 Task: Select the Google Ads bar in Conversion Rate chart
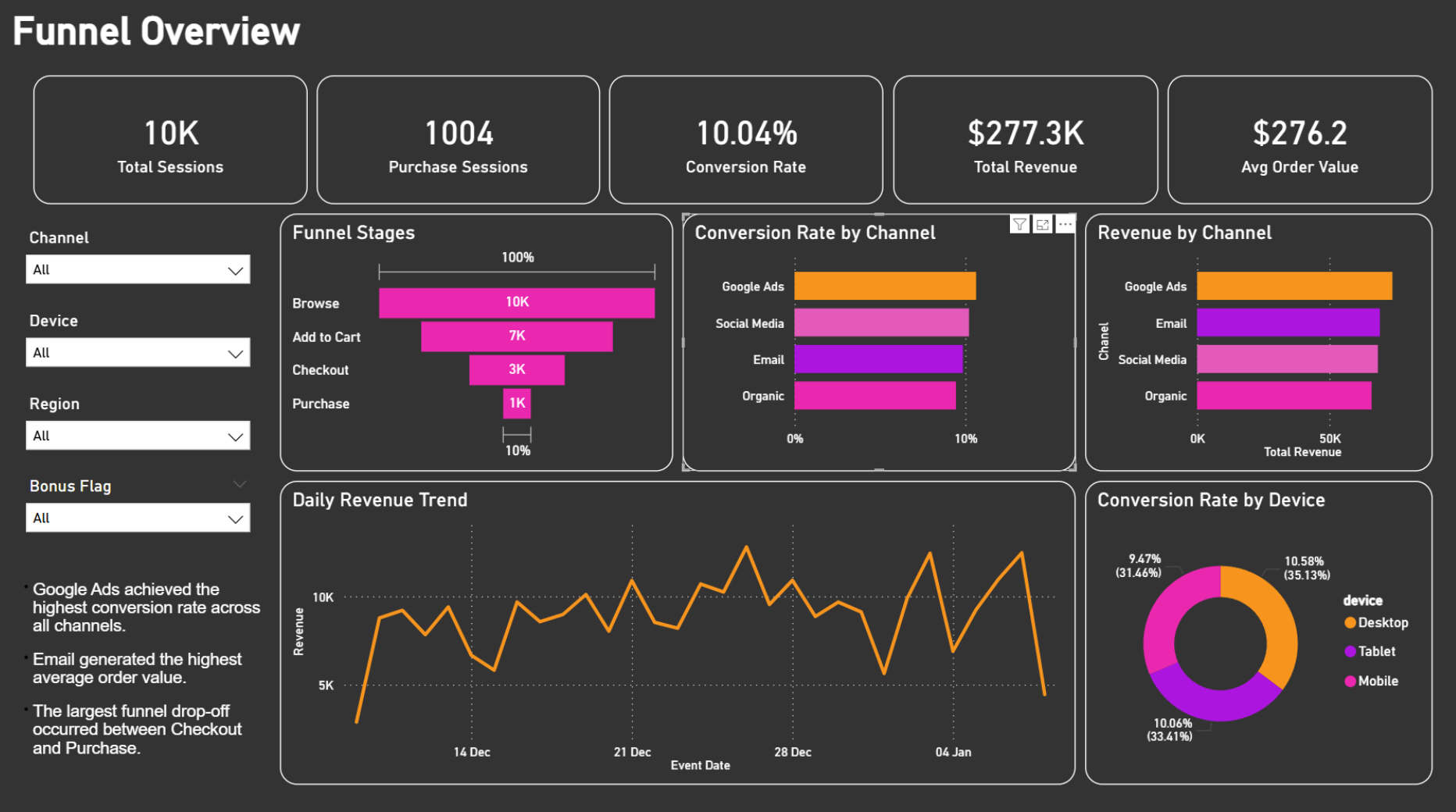pyautogui.click(x=884, y=286)
